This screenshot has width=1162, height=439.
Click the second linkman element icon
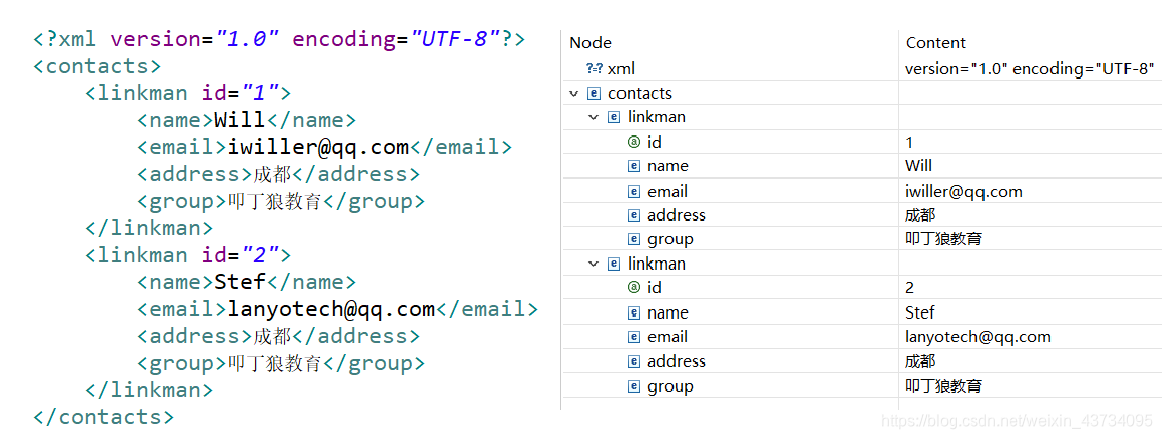click(614, 264)
